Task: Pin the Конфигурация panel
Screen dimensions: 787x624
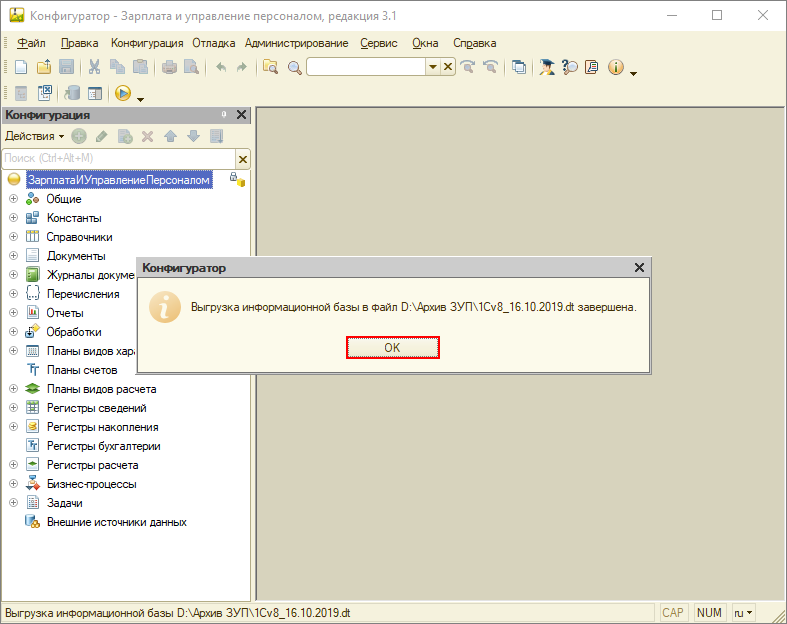Action: [x=224, y=115]
